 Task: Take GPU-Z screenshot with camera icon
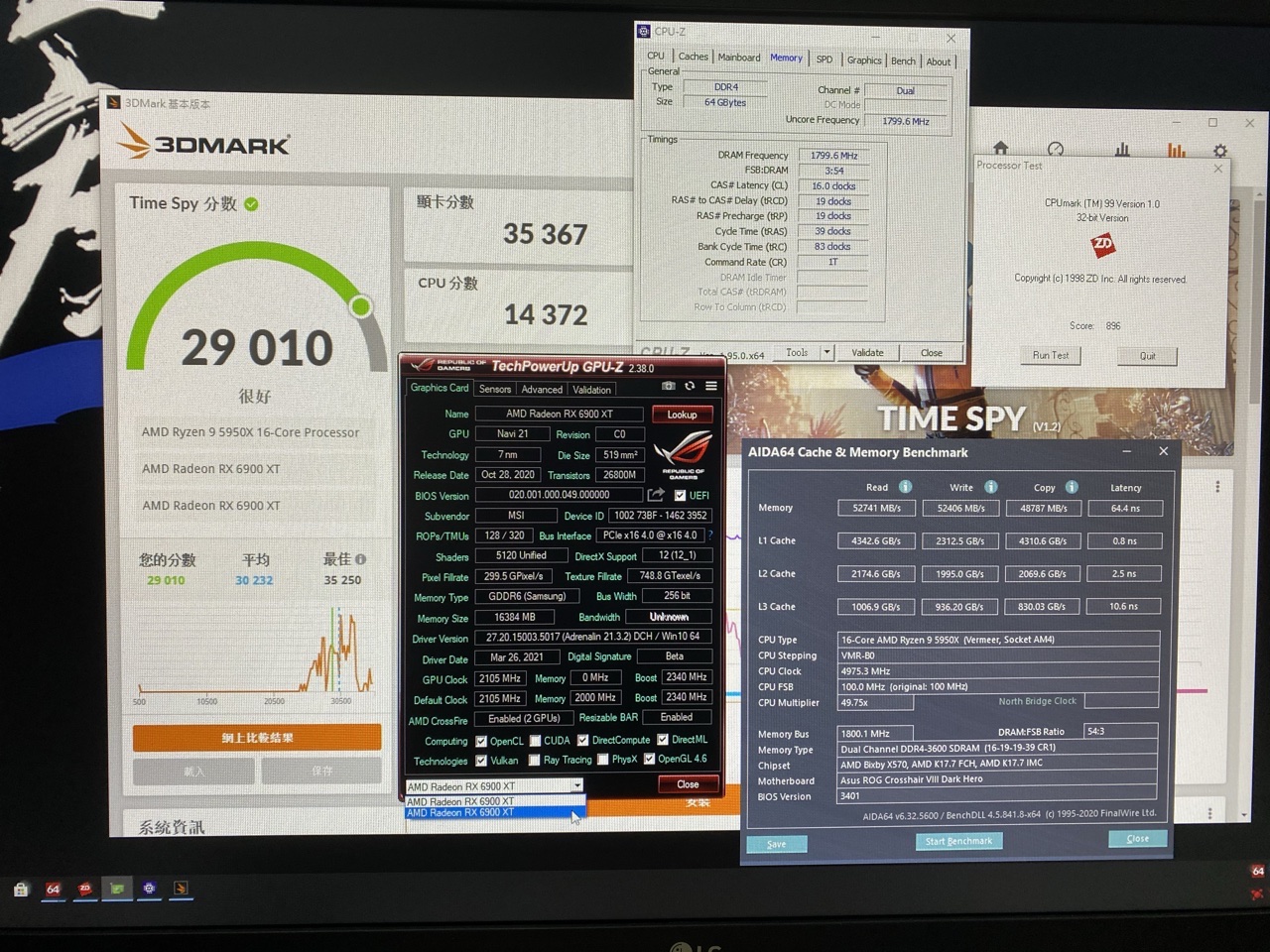click(669, 386)
